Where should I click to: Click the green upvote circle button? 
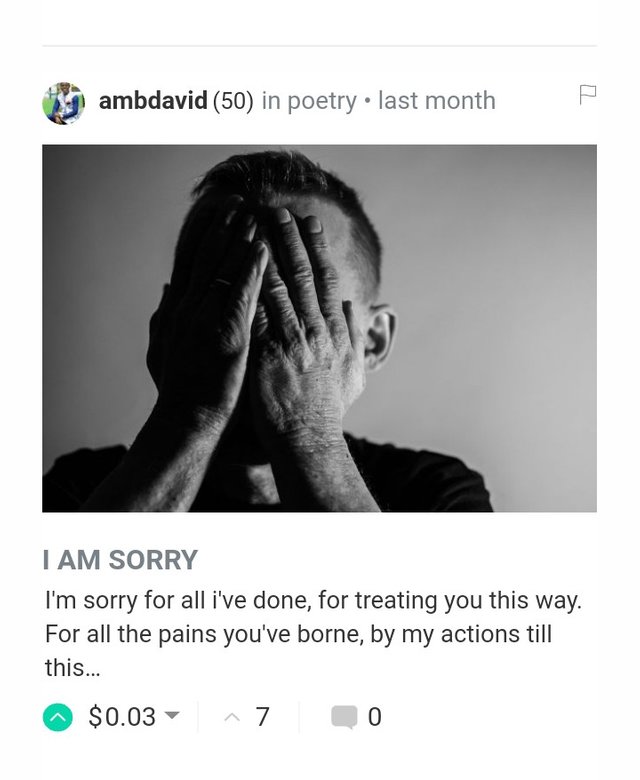pyautogui.click(x=58, y=717)
